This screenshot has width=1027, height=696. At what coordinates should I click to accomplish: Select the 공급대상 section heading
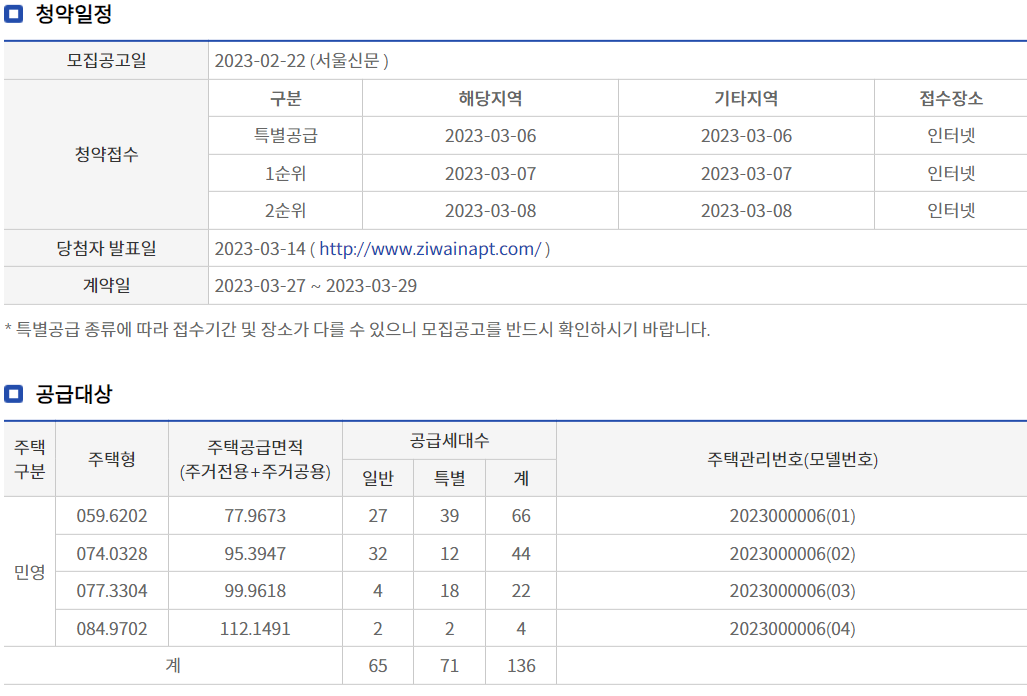tap(74, 394)
